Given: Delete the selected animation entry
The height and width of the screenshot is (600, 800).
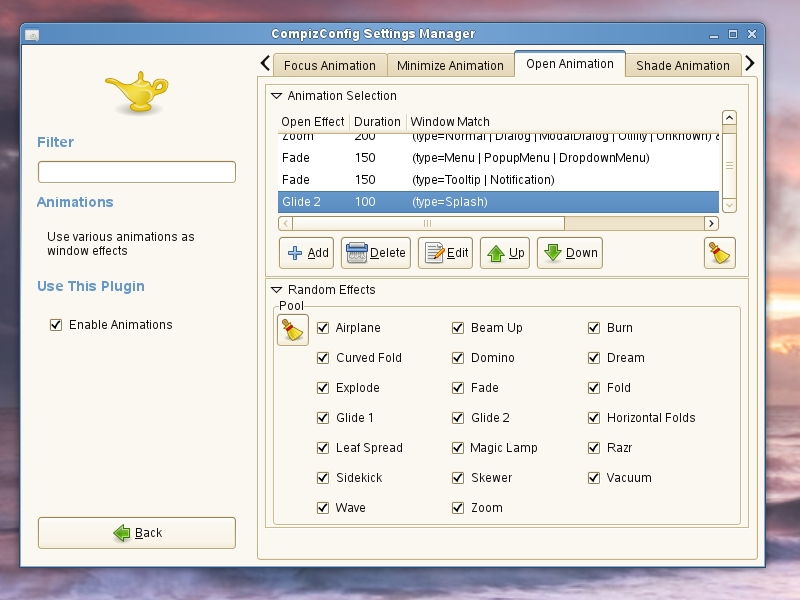Looking at the screenshot, I should pyautogui.click(x=376, y=253).
